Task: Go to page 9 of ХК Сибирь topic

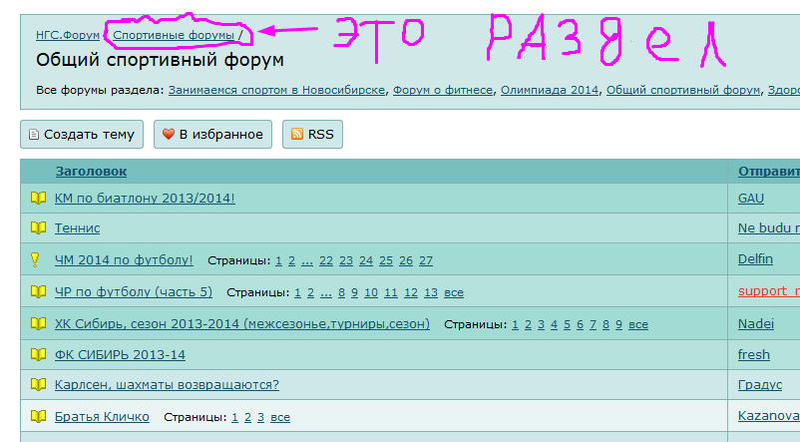Action: point(619,324)
